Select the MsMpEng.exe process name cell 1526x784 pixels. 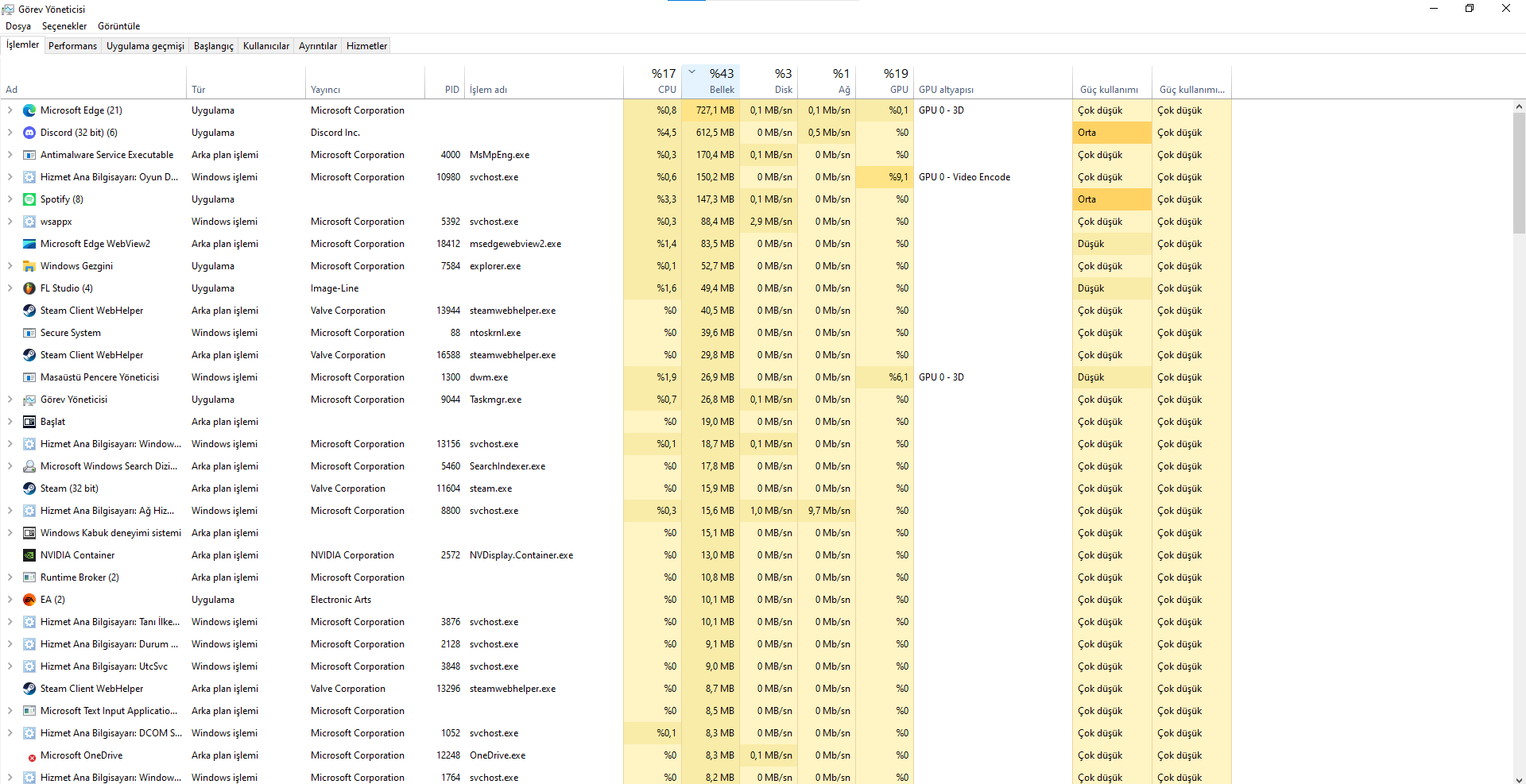(499, 155)
